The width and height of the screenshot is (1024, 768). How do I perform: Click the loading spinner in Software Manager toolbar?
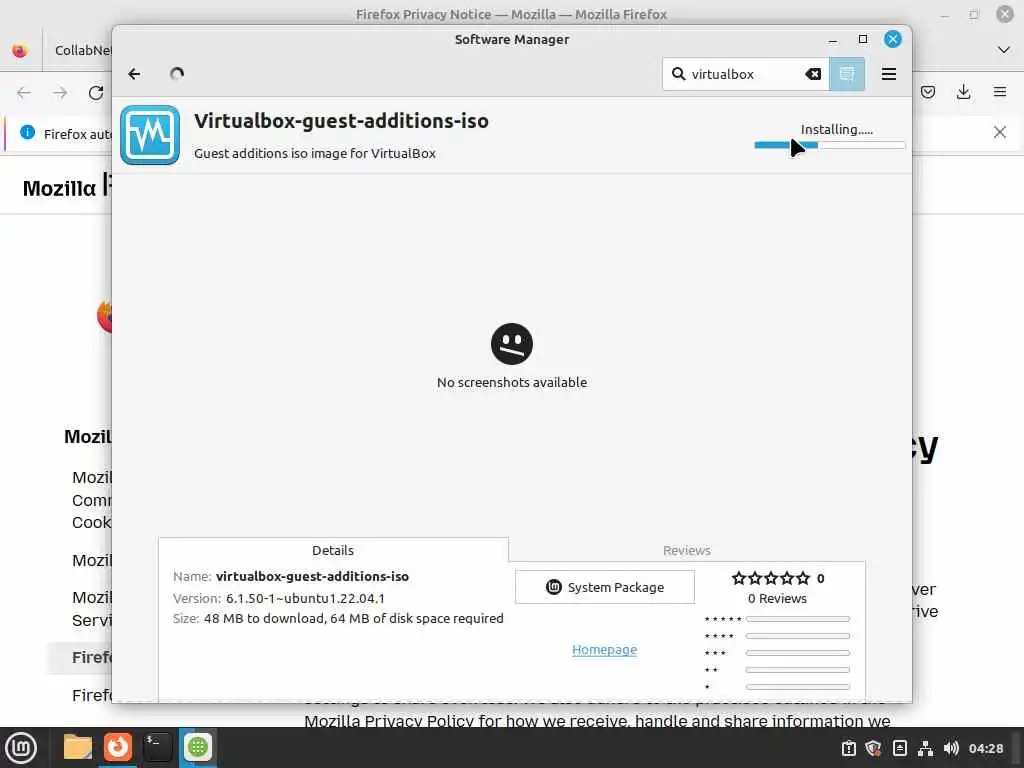177,74
